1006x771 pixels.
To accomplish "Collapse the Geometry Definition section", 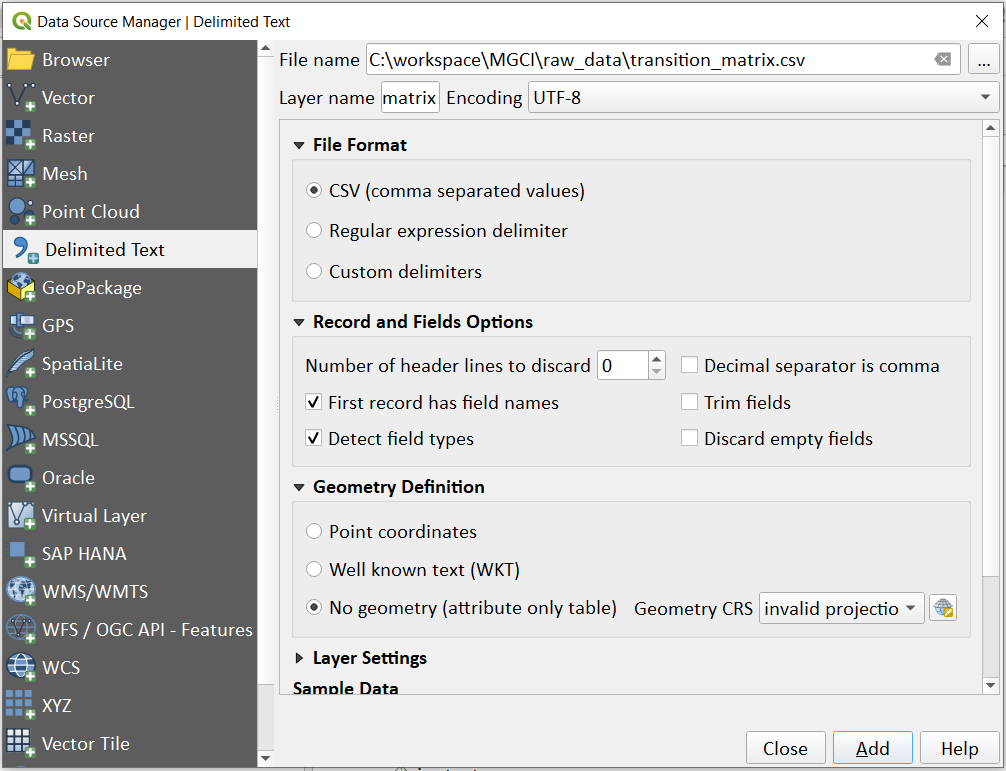I will pyautogui.click(x=299, y=487).
